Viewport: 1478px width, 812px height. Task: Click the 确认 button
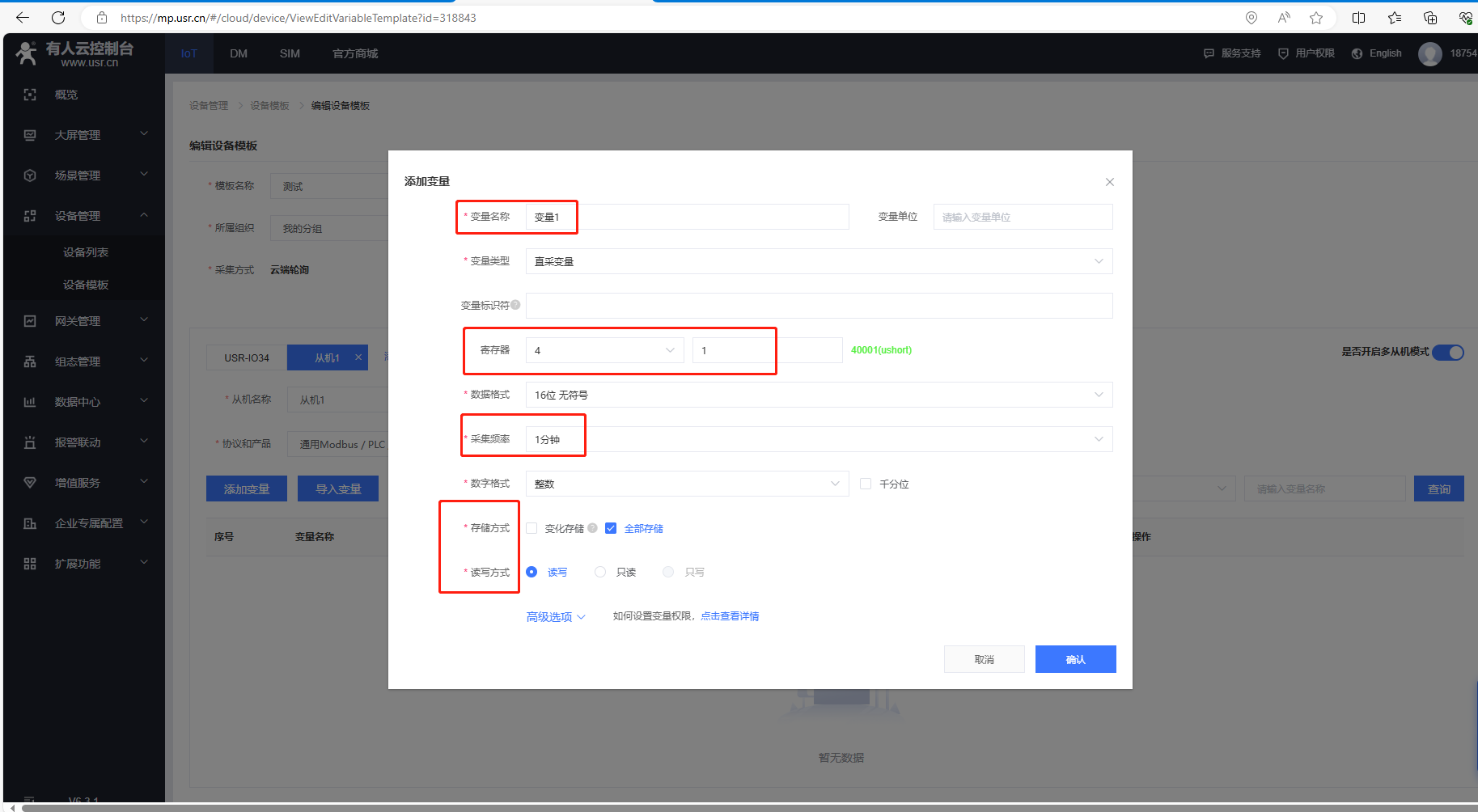(1075, 659)
